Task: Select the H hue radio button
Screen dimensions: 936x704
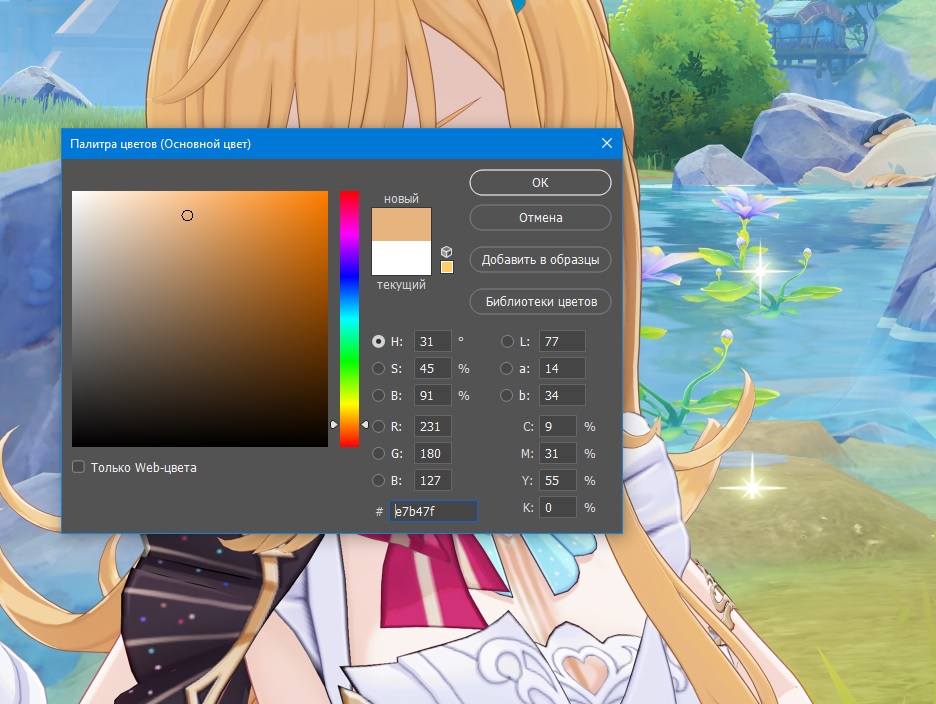Action: pyautogui.click(x=378, y=342)
